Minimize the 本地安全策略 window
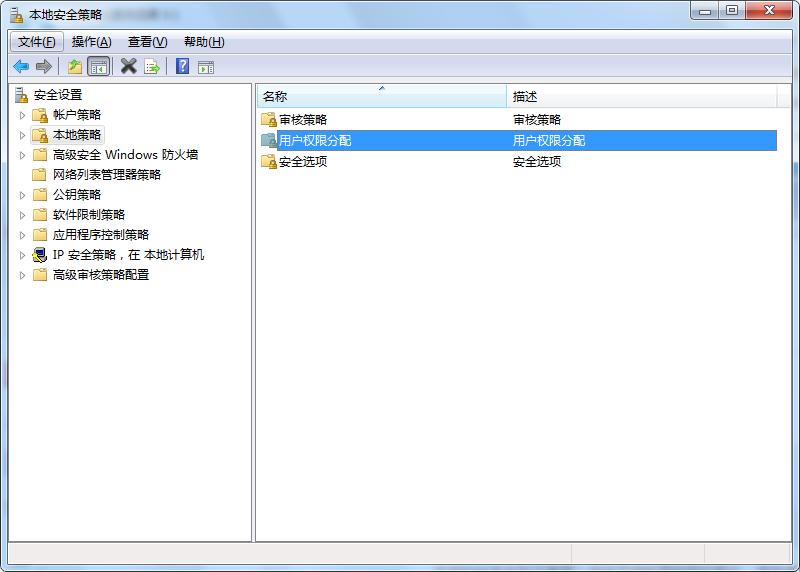Image resolution: width=800 pixels, height=572 pixels. tap(705, 11)
